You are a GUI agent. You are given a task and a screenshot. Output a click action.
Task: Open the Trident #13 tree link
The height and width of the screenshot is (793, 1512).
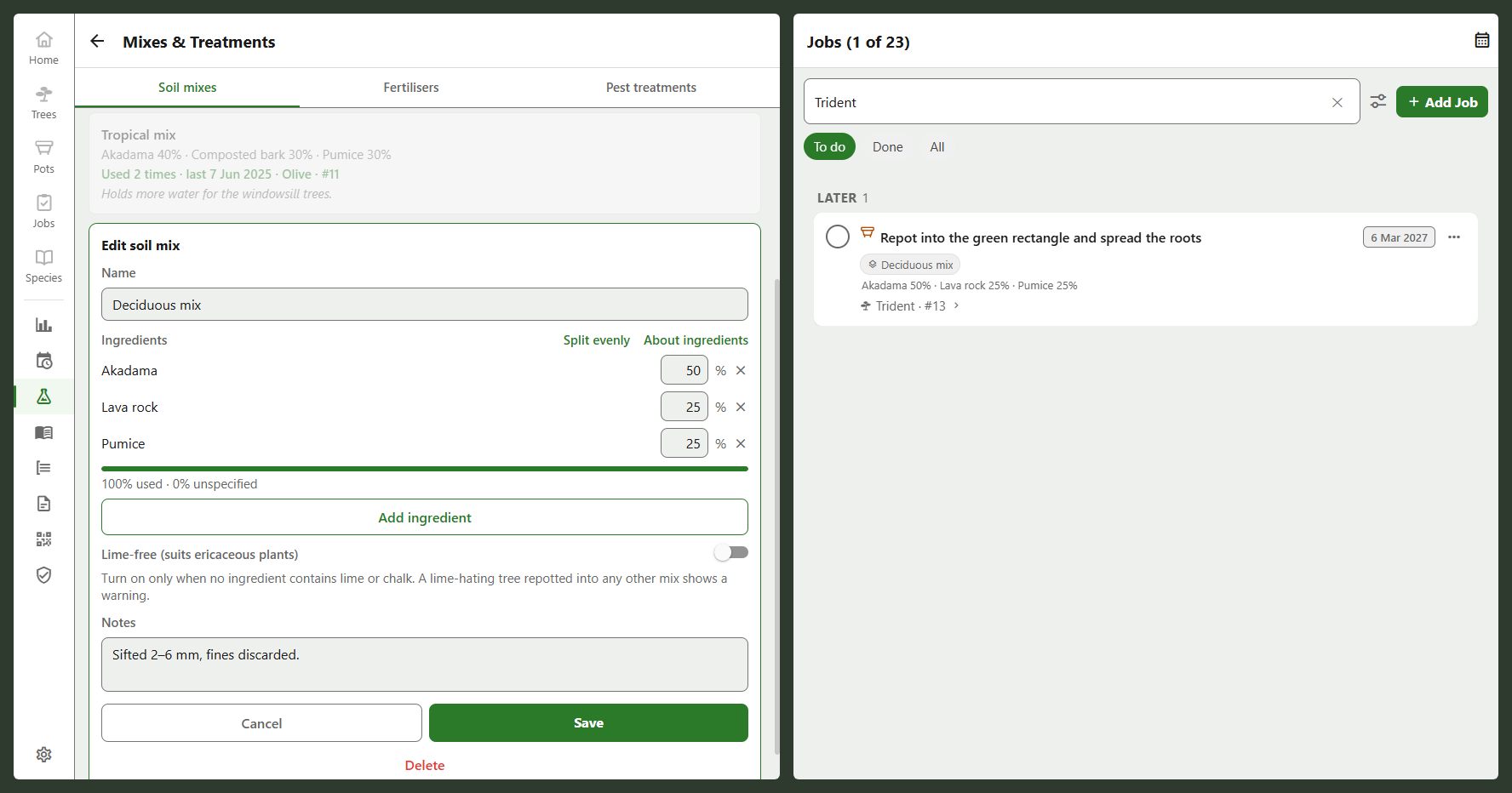(910, 305)
